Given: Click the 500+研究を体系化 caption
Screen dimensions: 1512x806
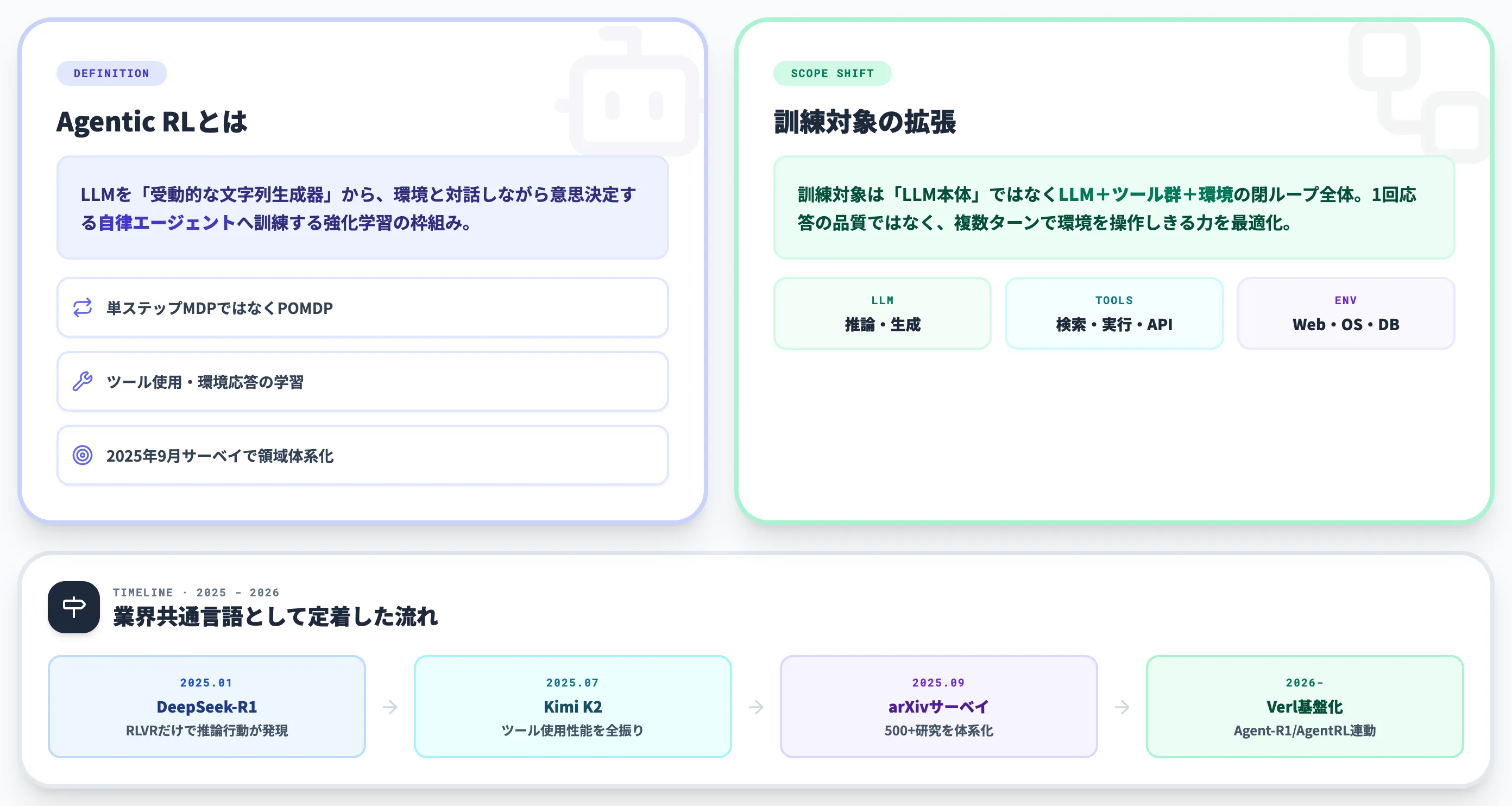Looking at the screenshot, I should tap(938, 731).
